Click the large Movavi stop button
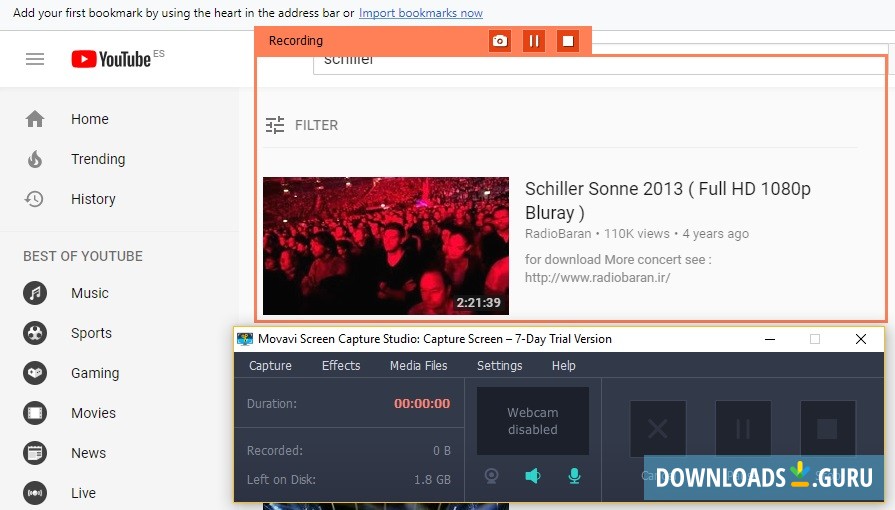The width and height of the screenshot is (895, 510). tap(828, 429)
